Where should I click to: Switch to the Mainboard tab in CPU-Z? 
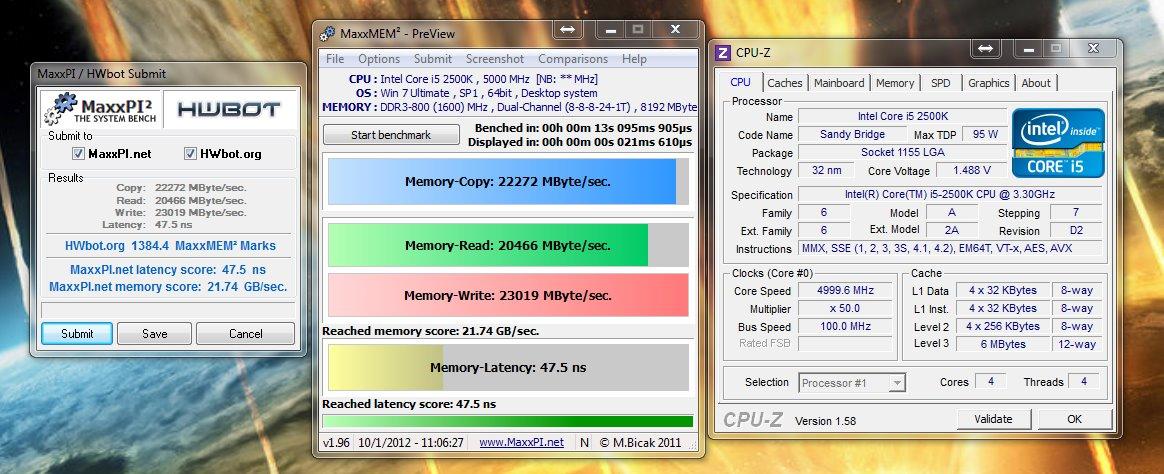click(x=839, y=83)
